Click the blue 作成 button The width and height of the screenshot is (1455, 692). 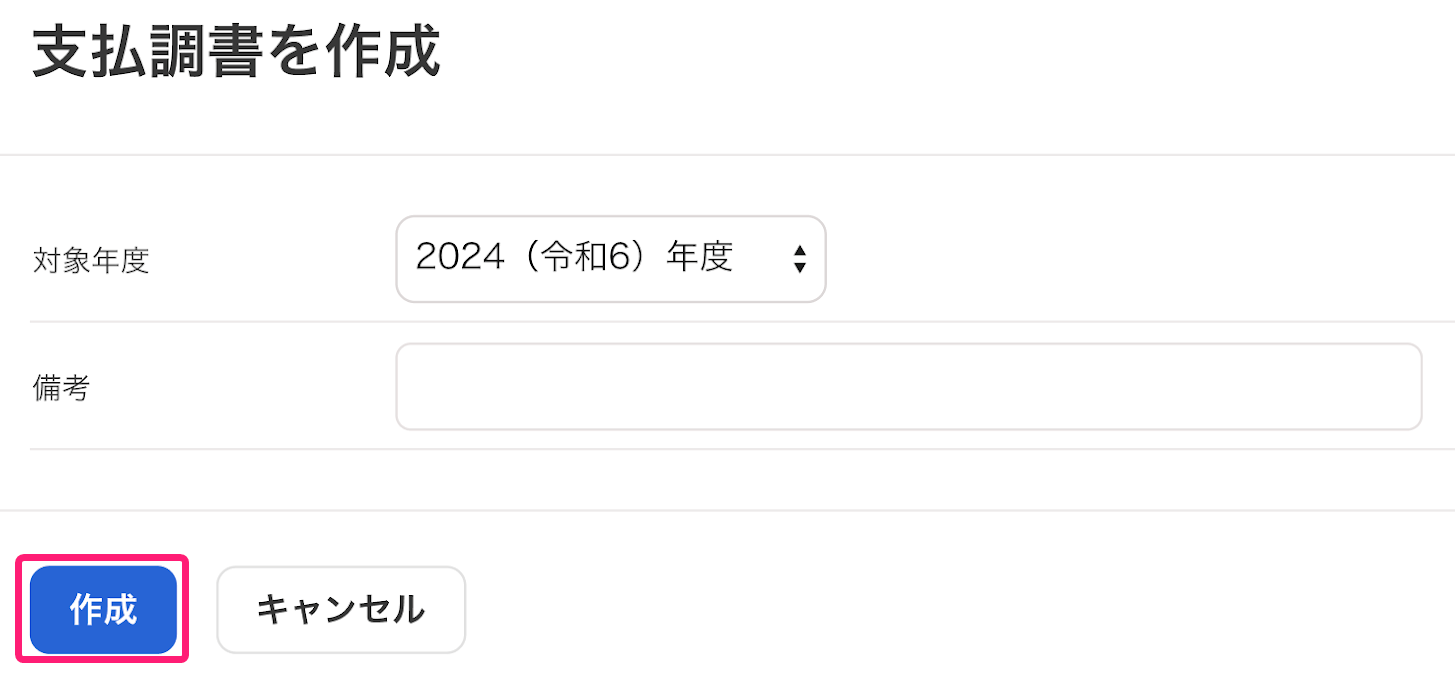(x=103, y=609)
